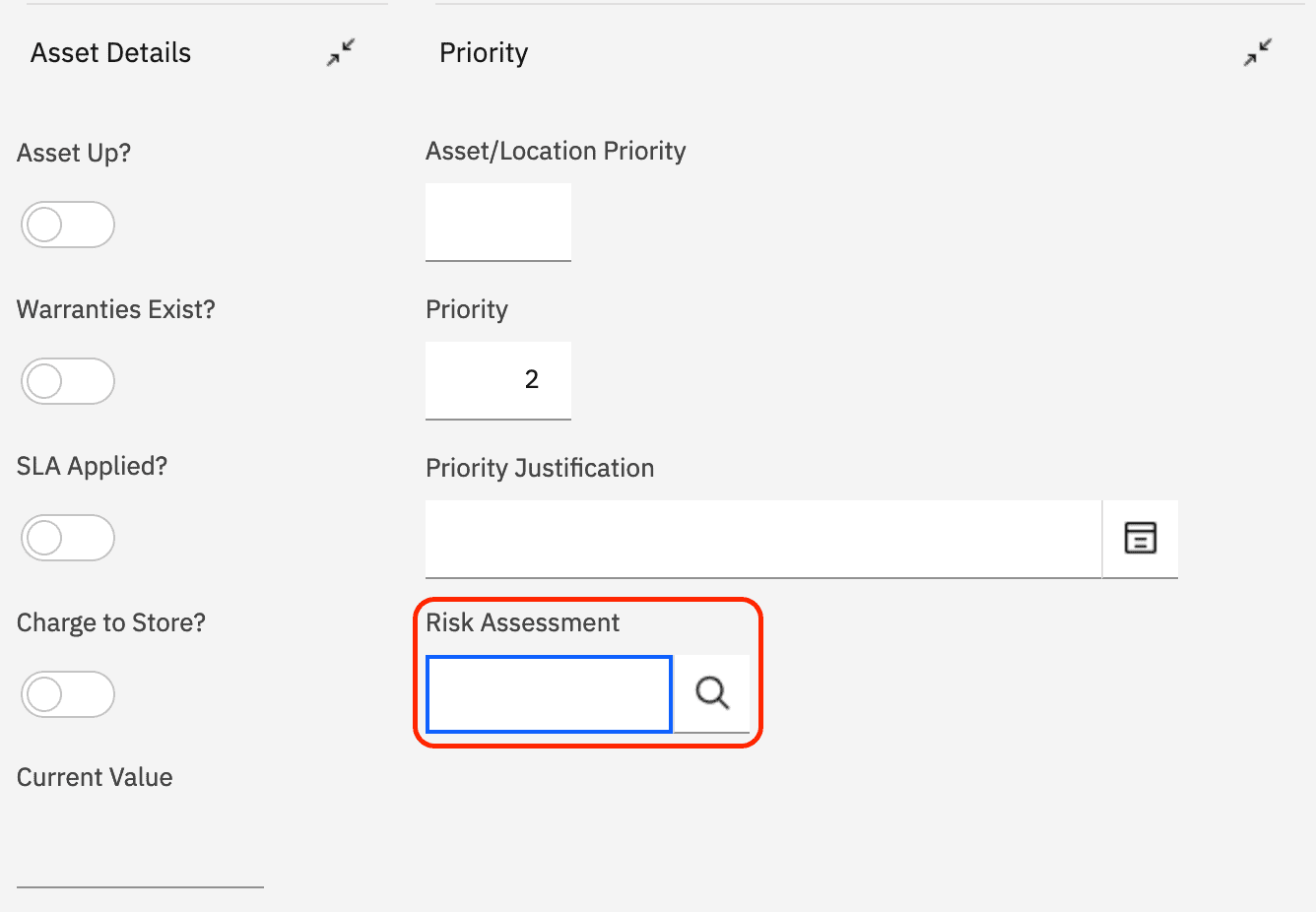Click the Asset/Location Priority label
Viewport: 1316px width, 912px height.
[556, 151]
